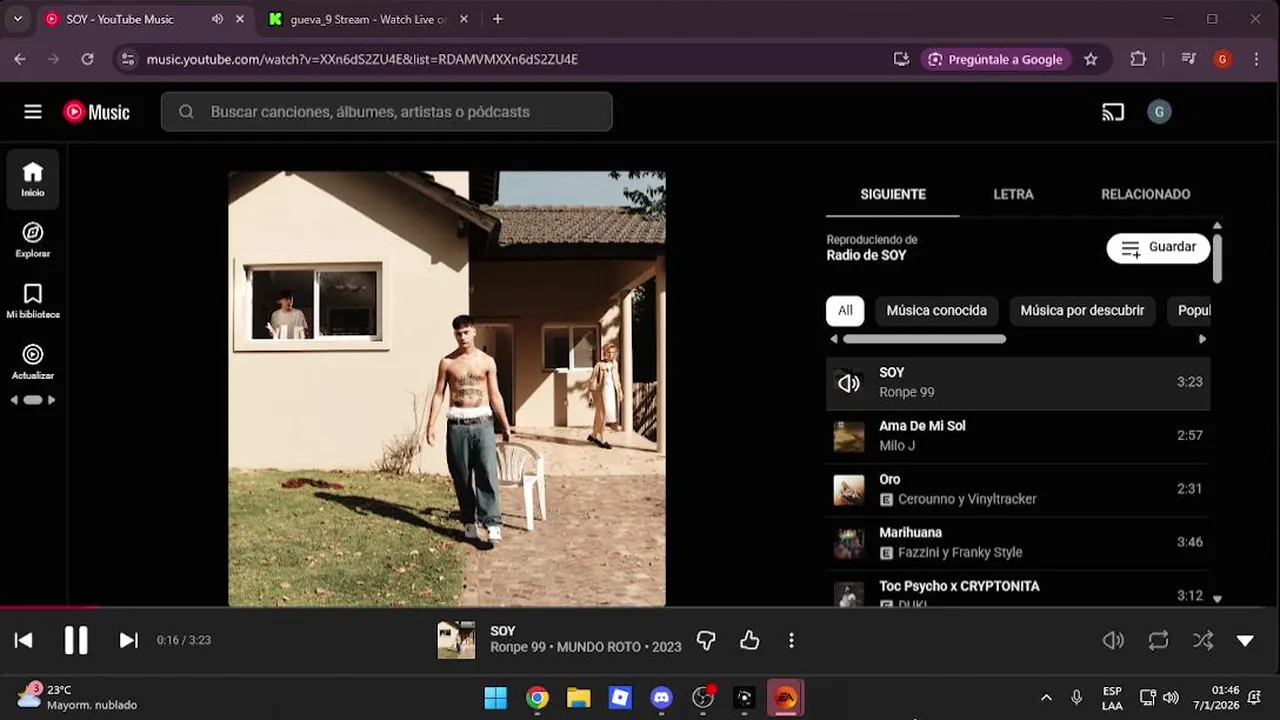Image resolution: width=1280 pixels, height=720 pixels.
Task: Open Ronpe 99 artist link in player bar
Action: [518, 647]
